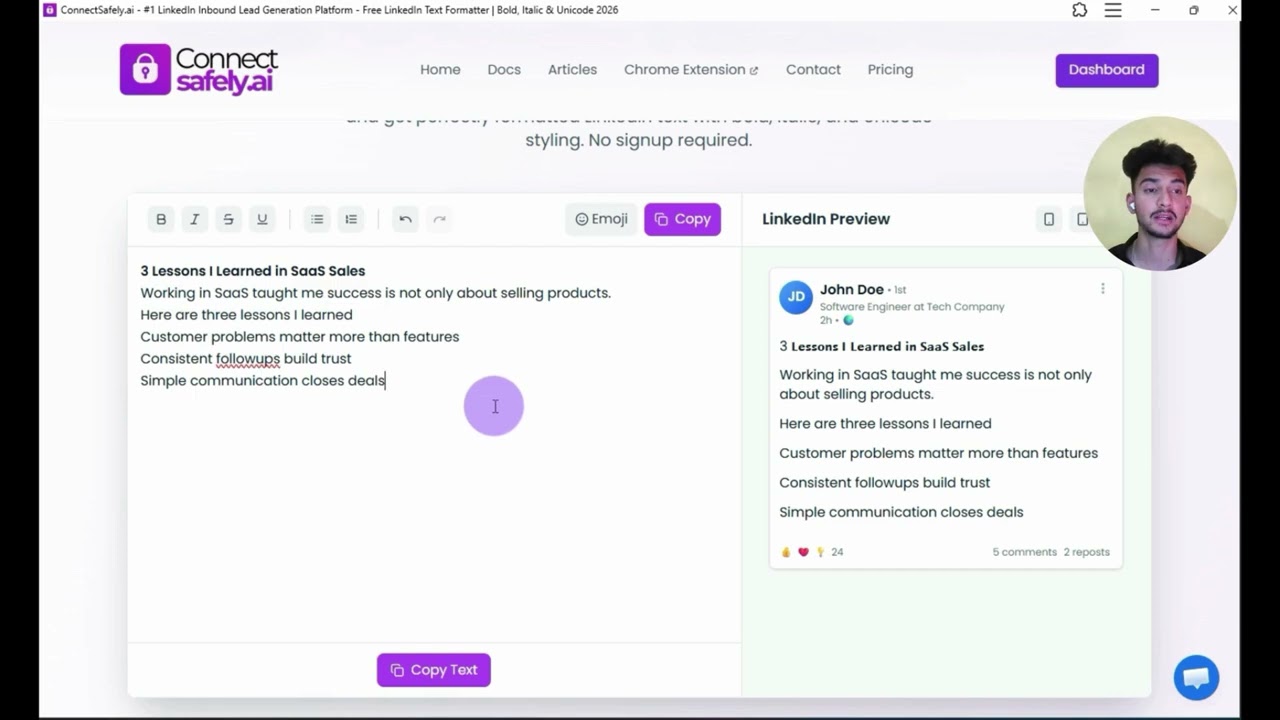Image resolution: width=1280 pixels, height=720 pixels.
Task: Click the '2 reposts' text in preview
Action: click(x=1086, y=552)
